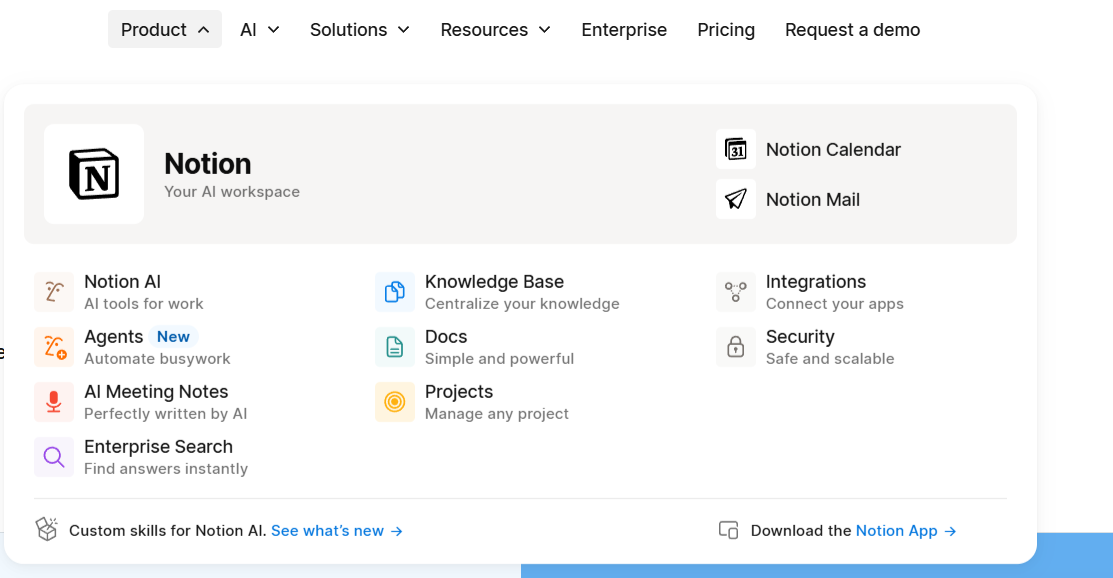Screen dimensions: 1113x578
Task: Open Notion Calendar via its calendar icon
Action: [x=735, y=148]
